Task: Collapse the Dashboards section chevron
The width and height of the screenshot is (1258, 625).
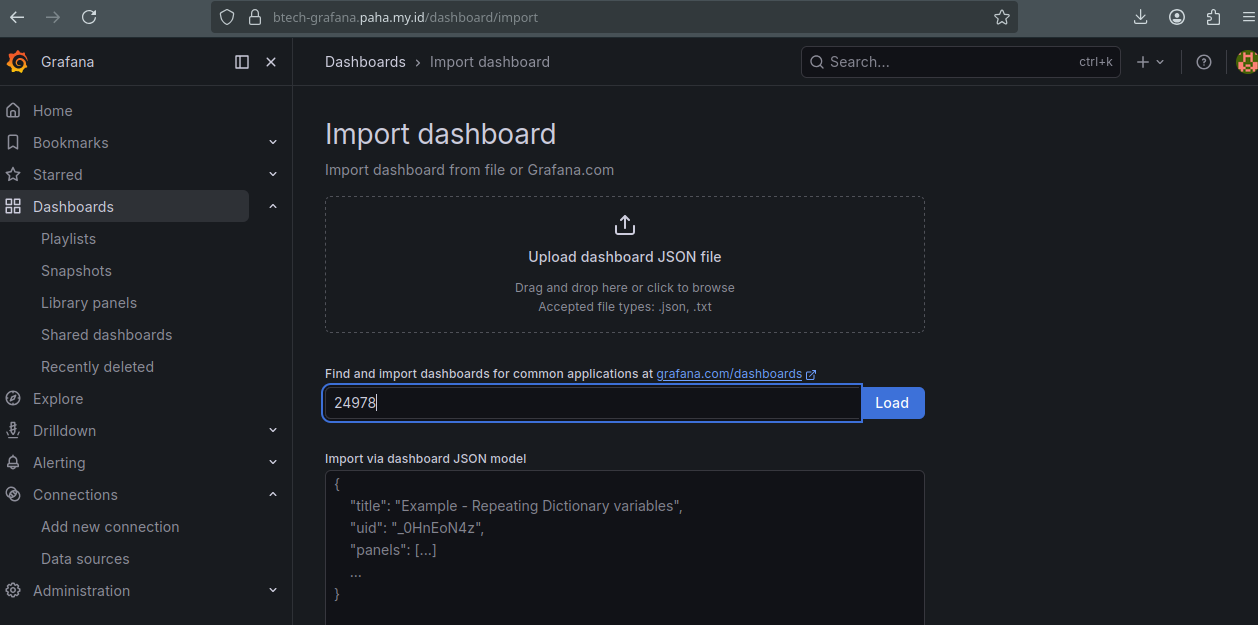Action: (x=273, y=207)
